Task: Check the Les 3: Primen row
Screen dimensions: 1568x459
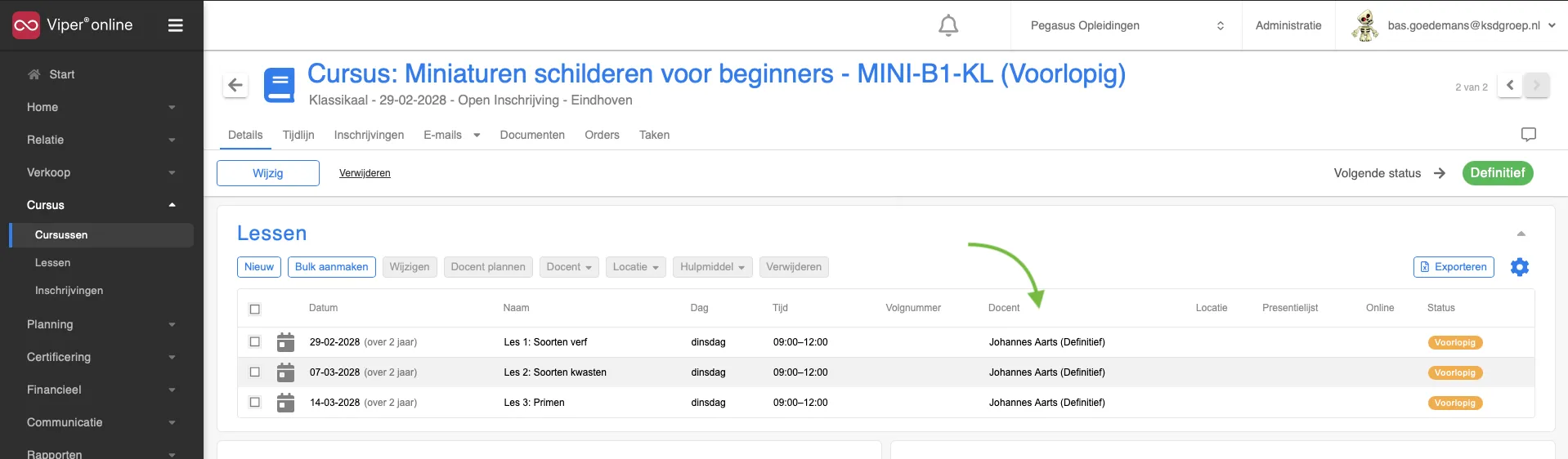Action: coord(255,402)
